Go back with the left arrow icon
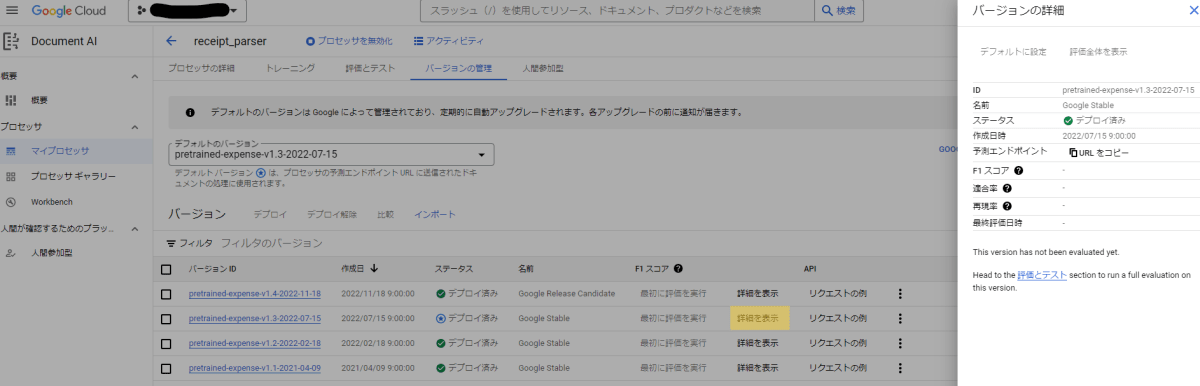Viewport: 1200px width, 386px height. (x=171, y=41)
